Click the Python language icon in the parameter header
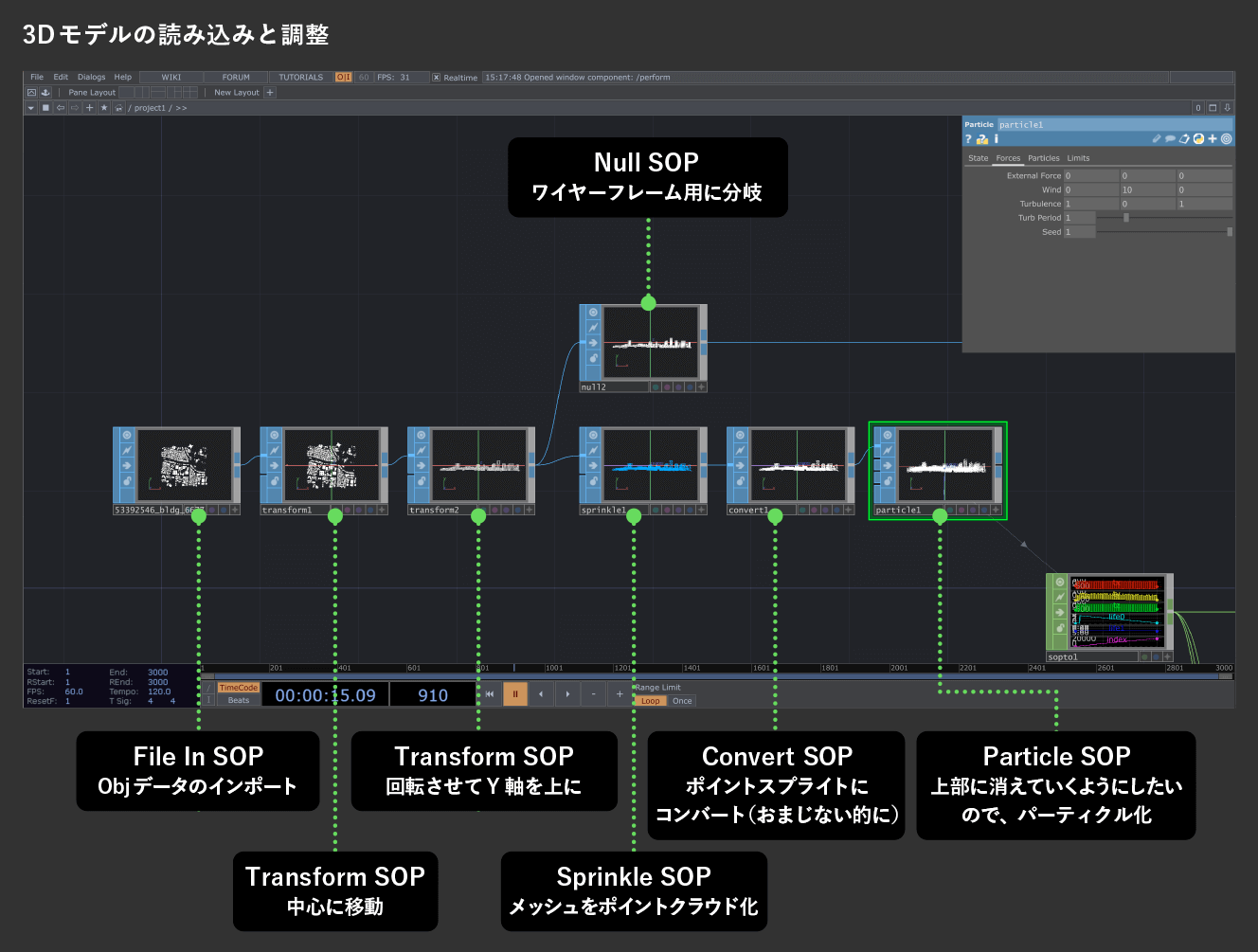The height and width of the screenshot is (952, 1258). [x=1198, y=139]
